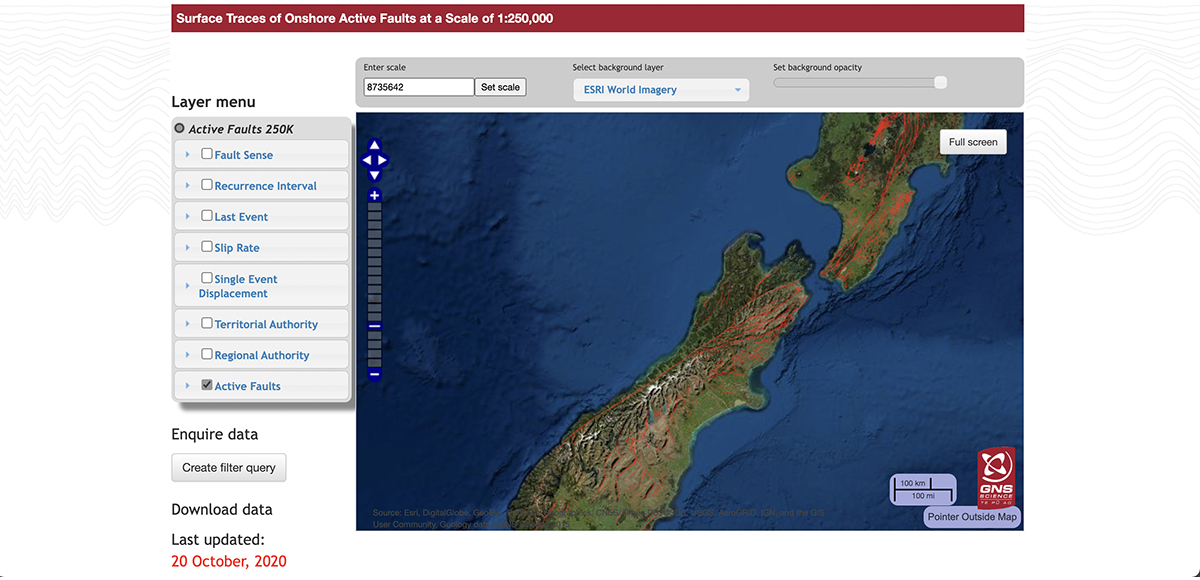The image size is (1200, 580).
Task: Click the Active Faults 250K layer bullet
Action: point(180,128)
